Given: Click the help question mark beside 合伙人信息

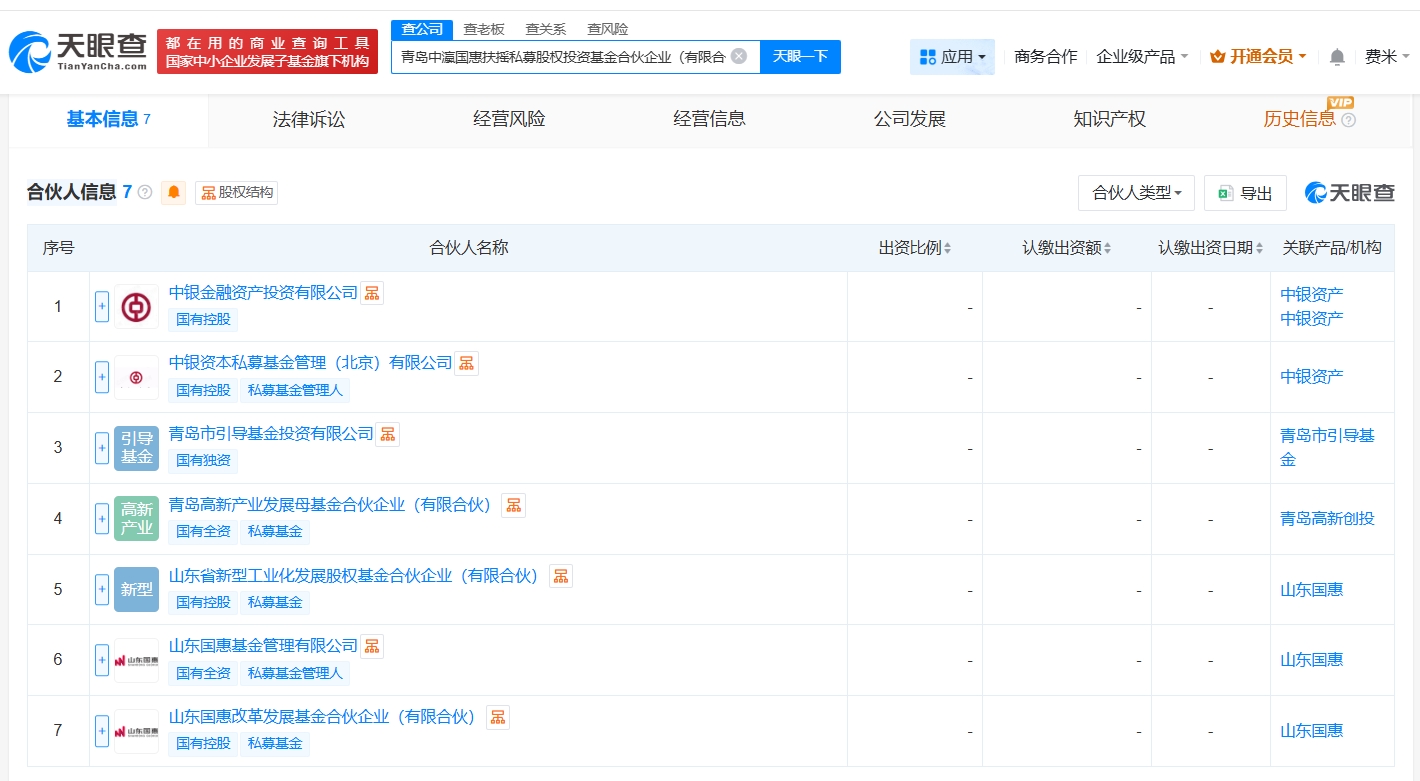Looking at the screenshot, I should point(145,193).
